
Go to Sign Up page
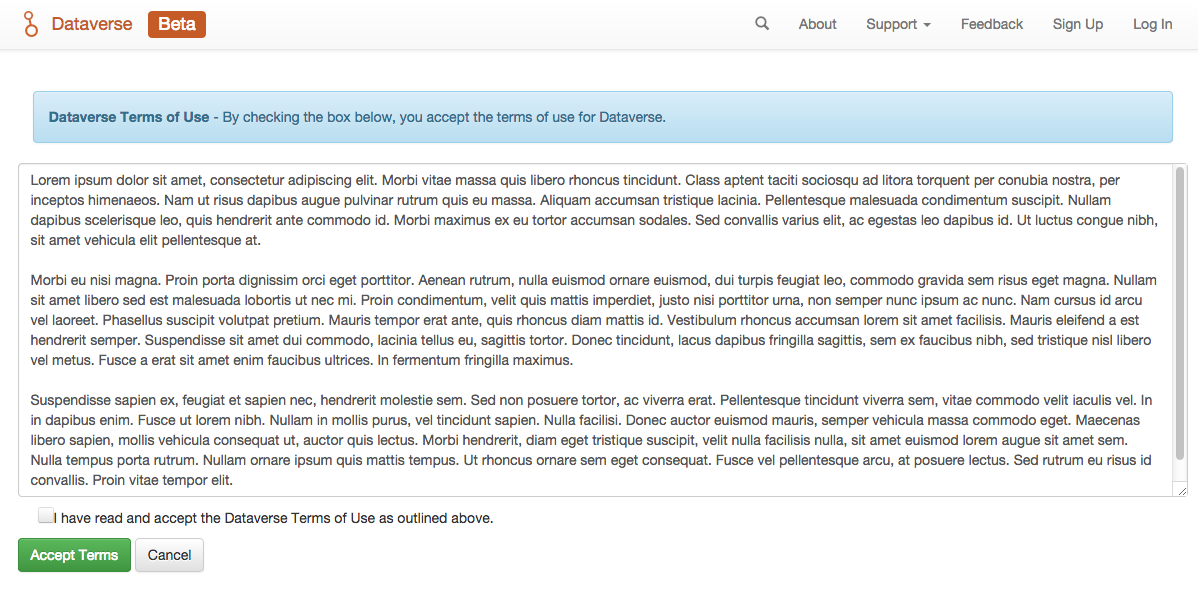1077,24
